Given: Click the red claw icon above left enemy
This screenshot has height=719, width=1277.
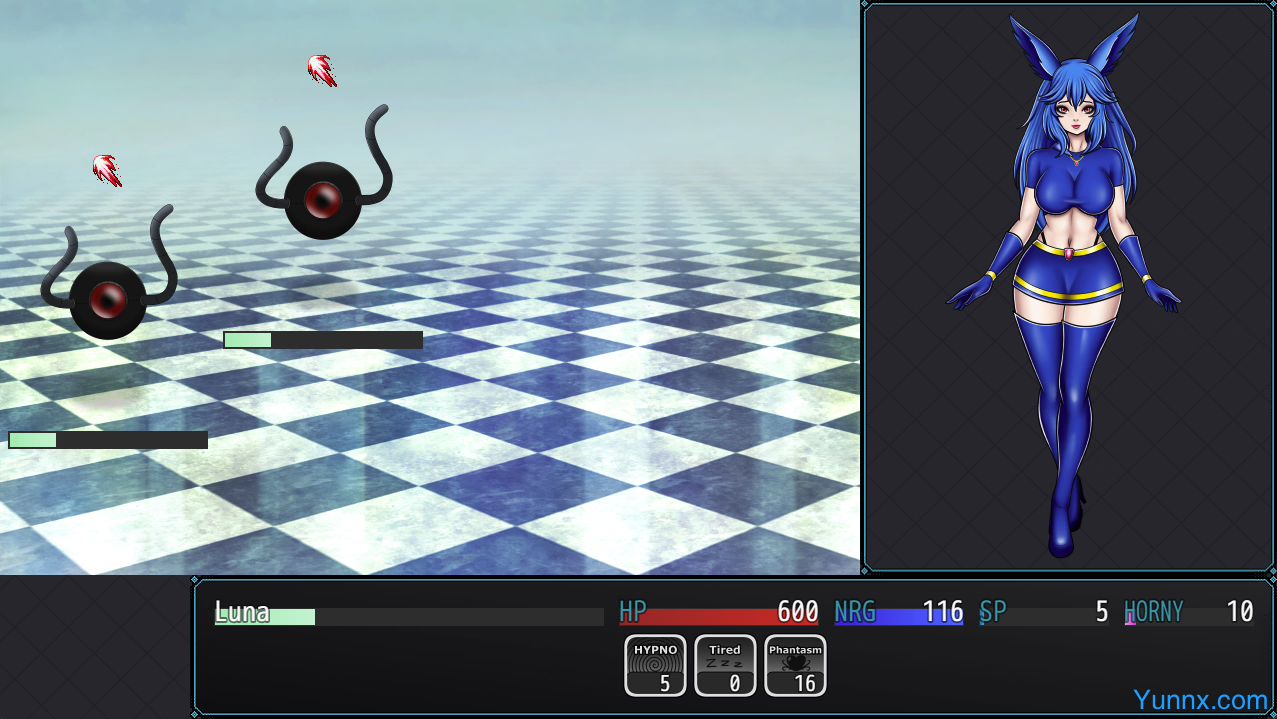Looking at the screenshot, I should pyautogui.click(x=107, y=170).
